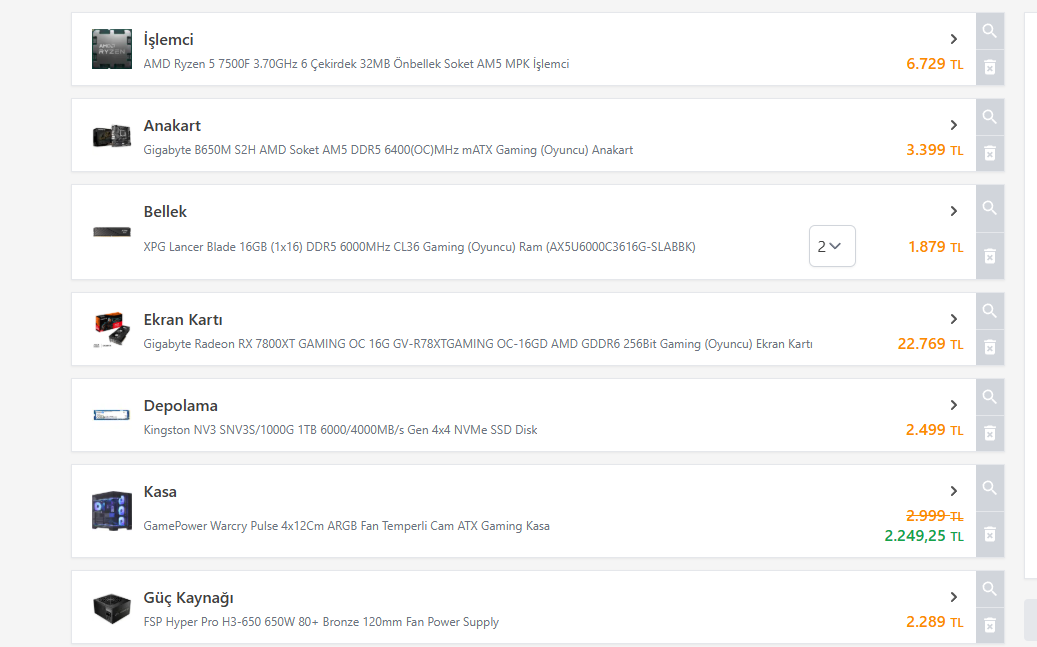The width and height of the screenshot is (1037, 647).
Task: Click the search icon in Depolama row
Action: tap(989, 397)
